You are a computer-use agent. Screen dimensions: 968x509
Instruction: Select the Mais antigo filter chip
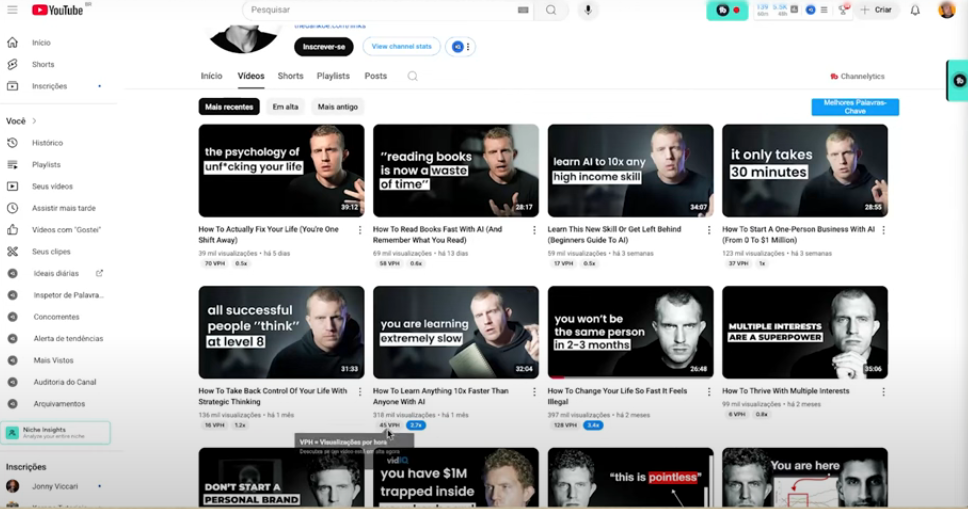(x=338, y=107)
